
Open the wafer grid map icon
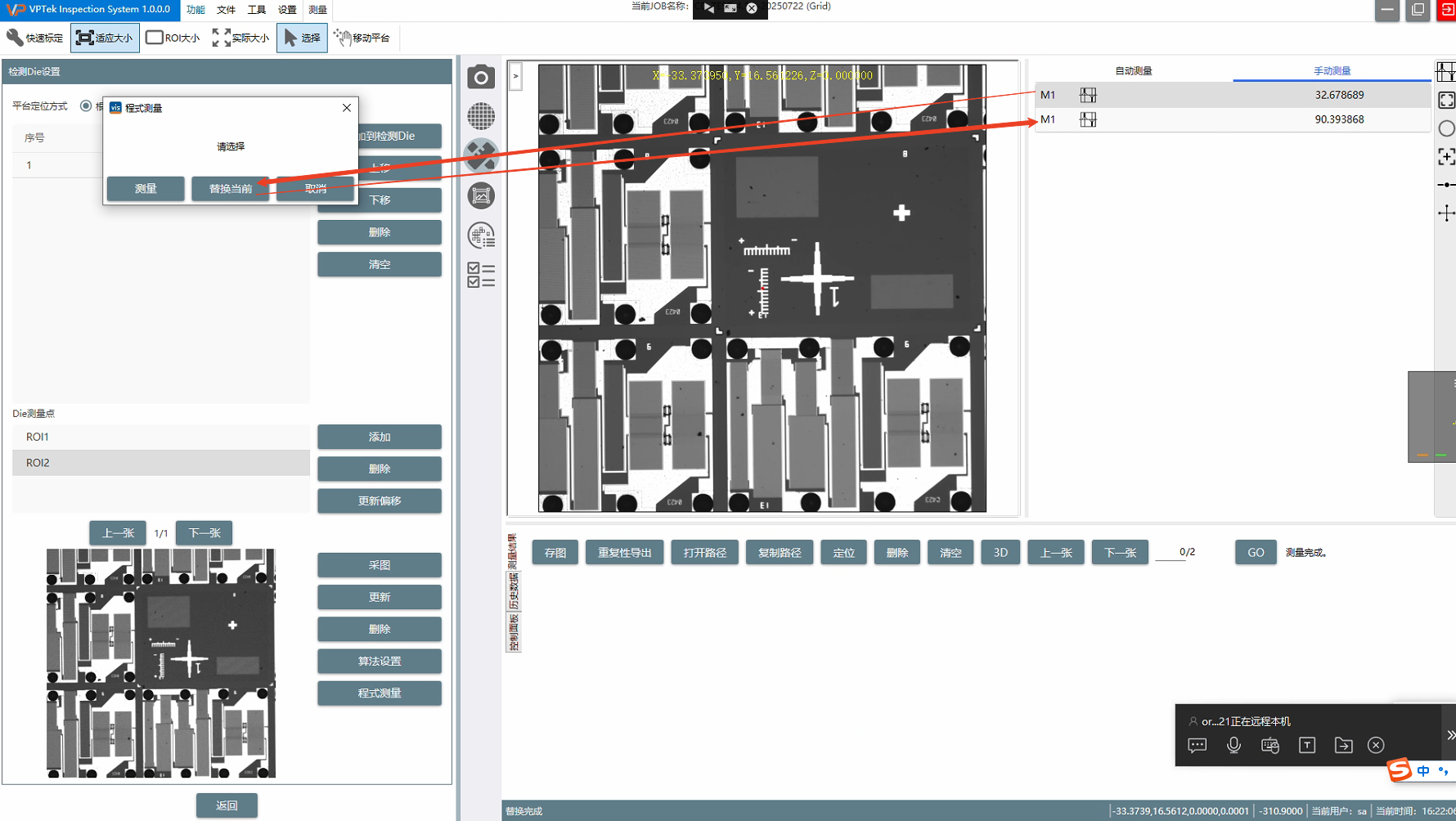[x=481, y=116]
